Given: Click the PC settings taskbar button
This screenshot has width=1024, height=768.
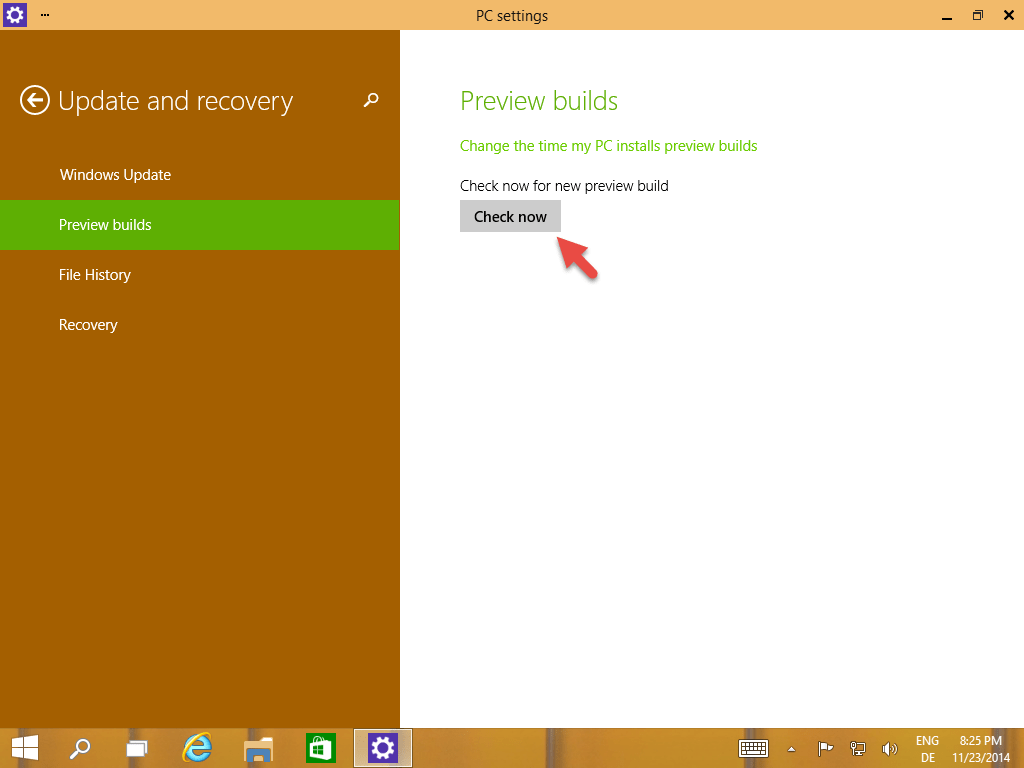Looking at the screenshot, I should click(x=382, y=748).
